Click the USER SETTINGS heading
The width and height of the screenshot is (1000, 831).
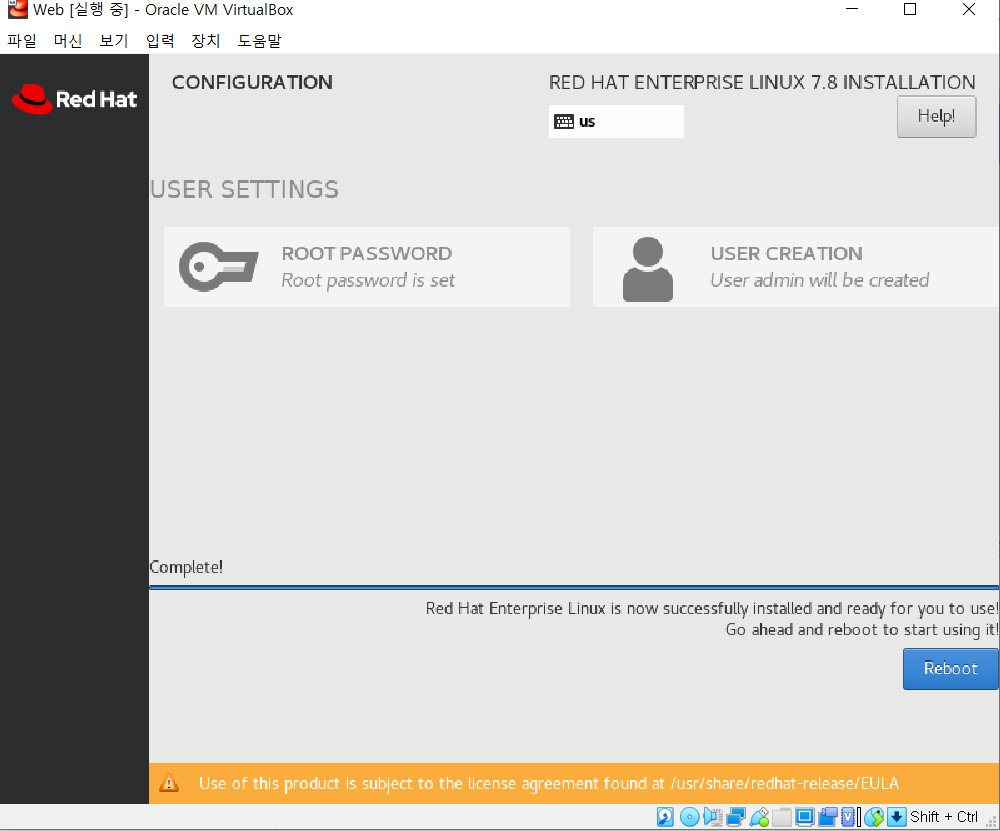[x=244, y=189]
